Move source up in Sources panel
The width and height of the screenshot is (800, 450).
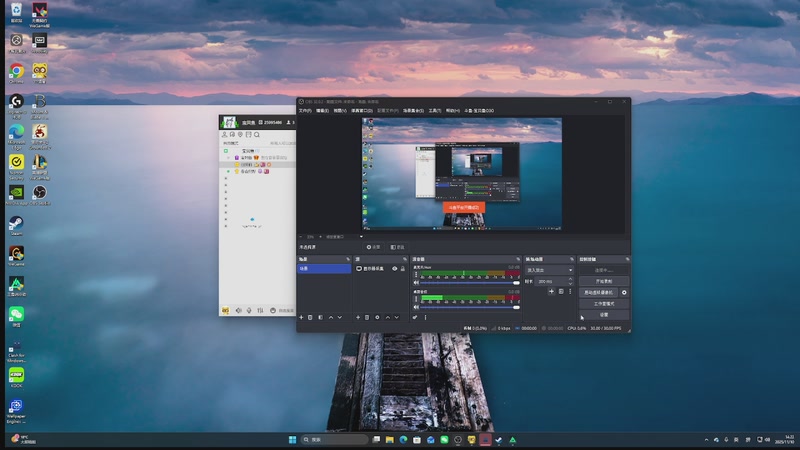pyautogui.click(x=387, y=317)
